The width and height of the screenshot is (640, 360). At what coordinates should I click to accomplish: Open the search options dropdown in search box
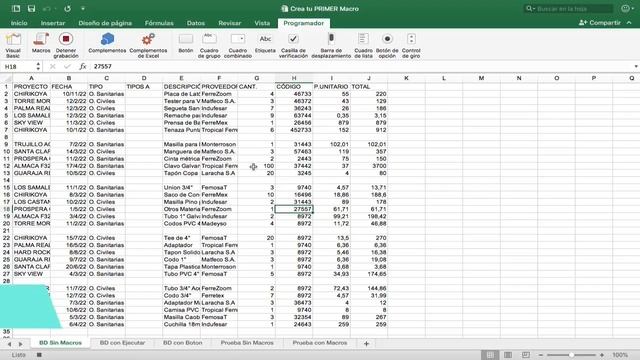tap(530, 9)
